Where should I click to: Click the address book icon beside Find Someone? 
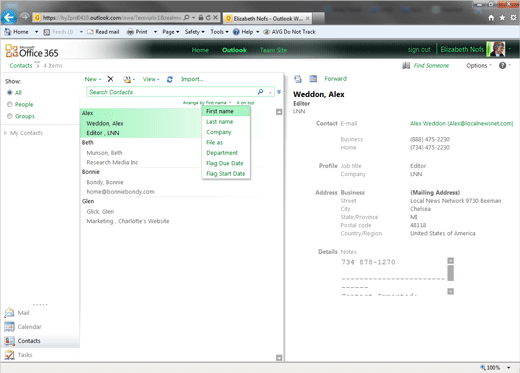click(406, 65)
